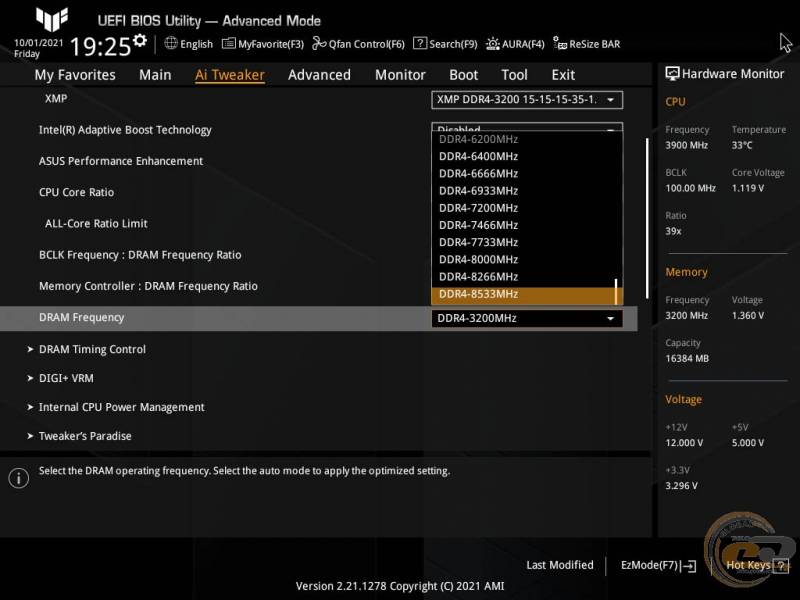Image resolution: width=800 pixels, height=600 pixels.
Task: Click the clock settings gear icon
Action: pos(140,40)
